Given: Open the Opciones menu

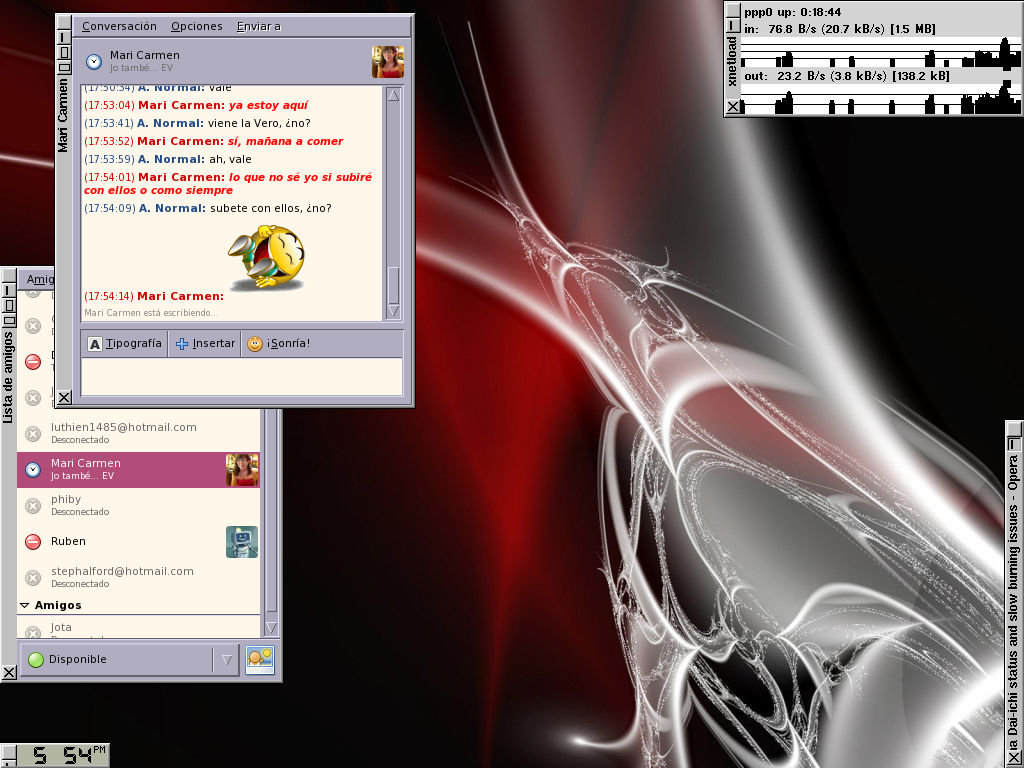Looking at the screenshot, I should point(197,26).
